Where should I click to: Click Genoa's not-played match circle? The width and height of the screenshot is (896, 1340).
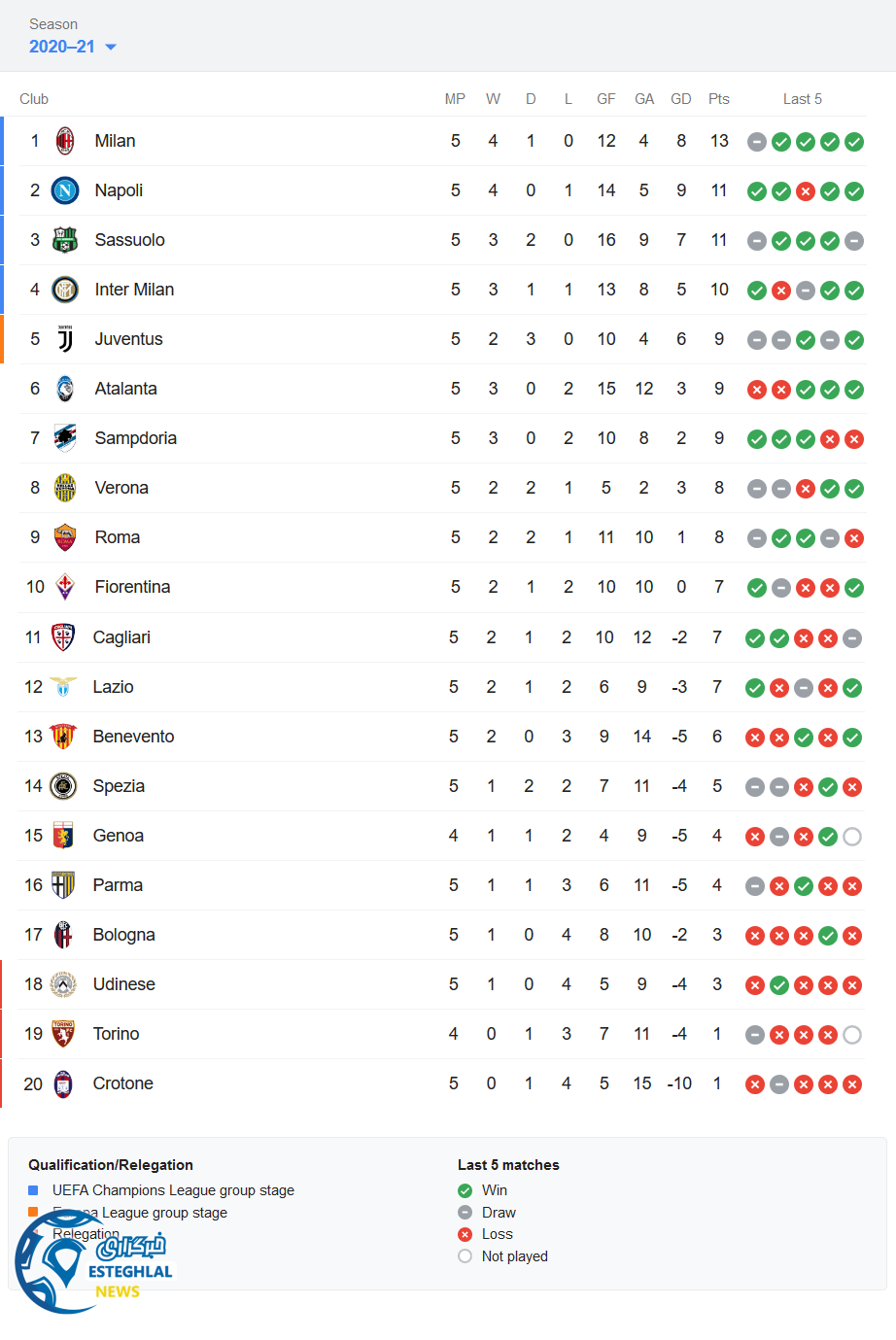pyautogui.click(x=852, y=837)
